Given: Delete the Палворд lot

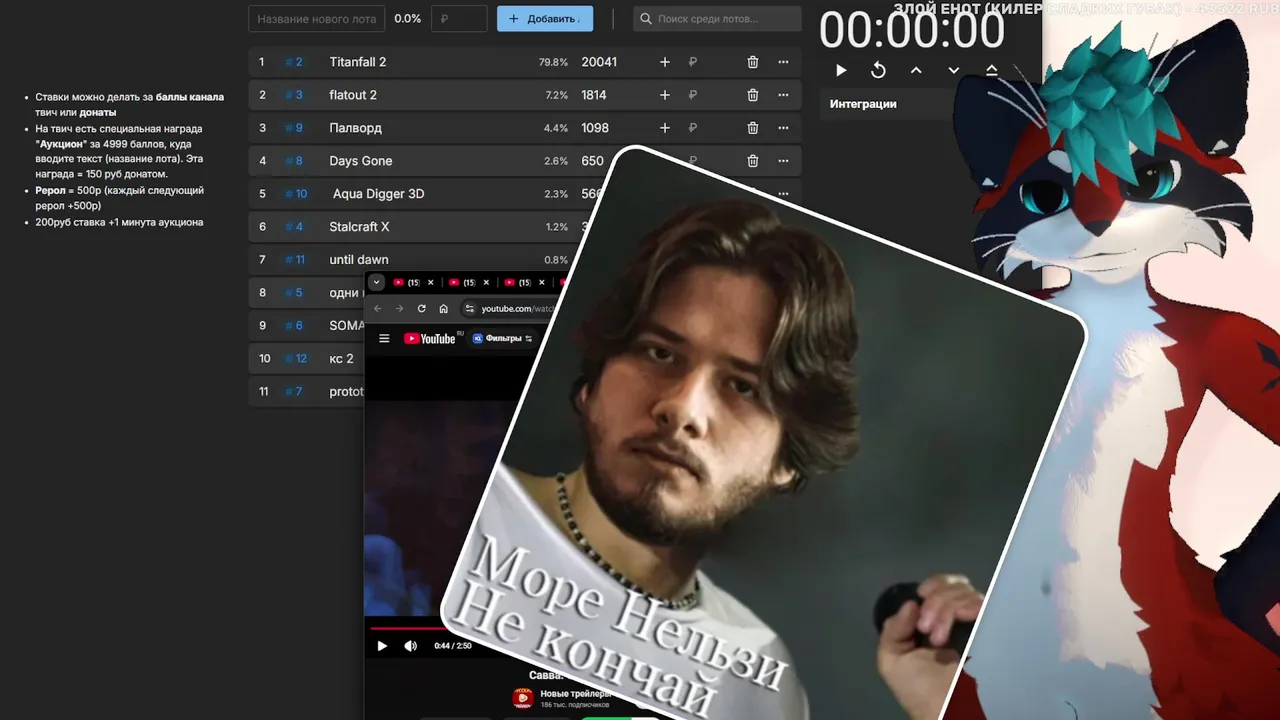Looking at the screenshot, I should (753, 128).
